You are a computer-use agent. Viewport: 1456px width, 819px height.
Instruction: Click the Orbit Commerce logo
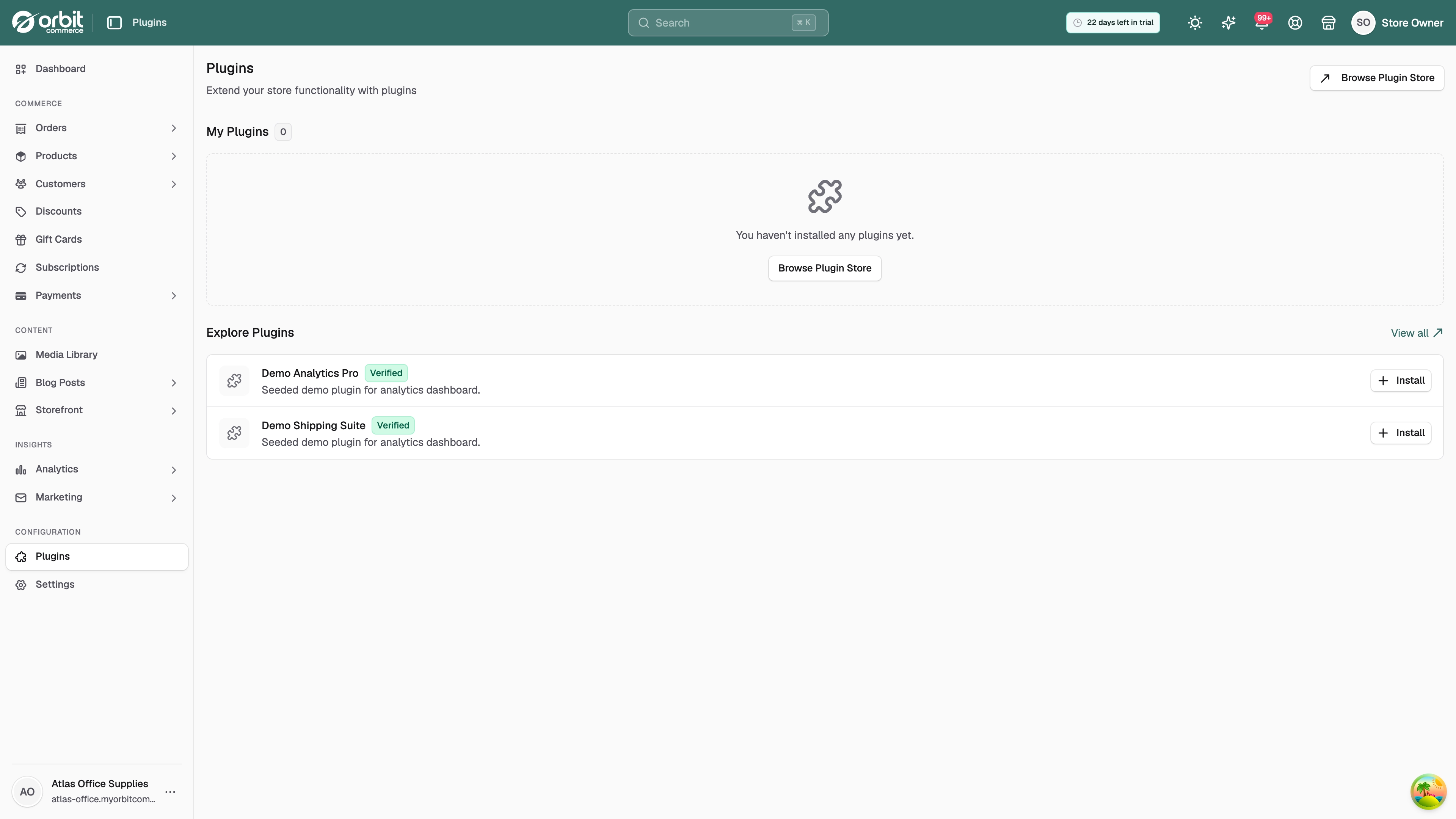point(47,23)
